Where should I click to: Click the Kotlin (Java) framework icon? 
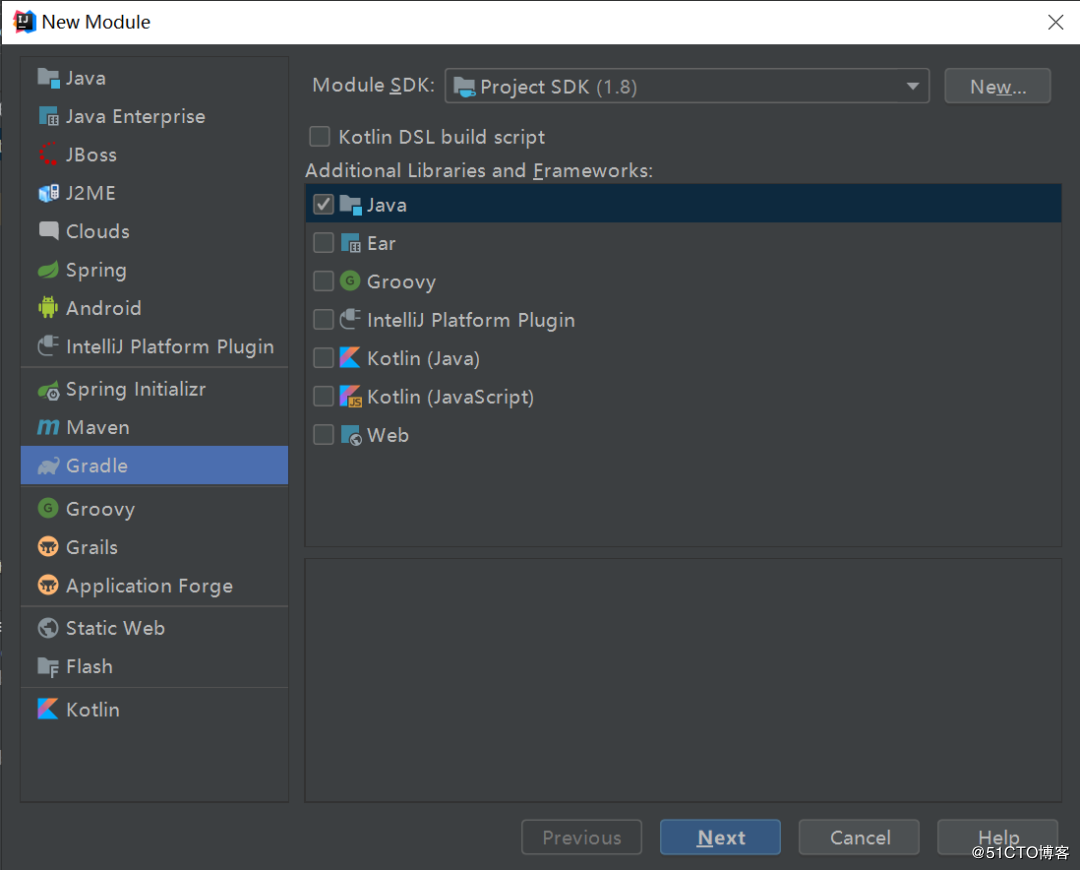(x=351, y=358)
